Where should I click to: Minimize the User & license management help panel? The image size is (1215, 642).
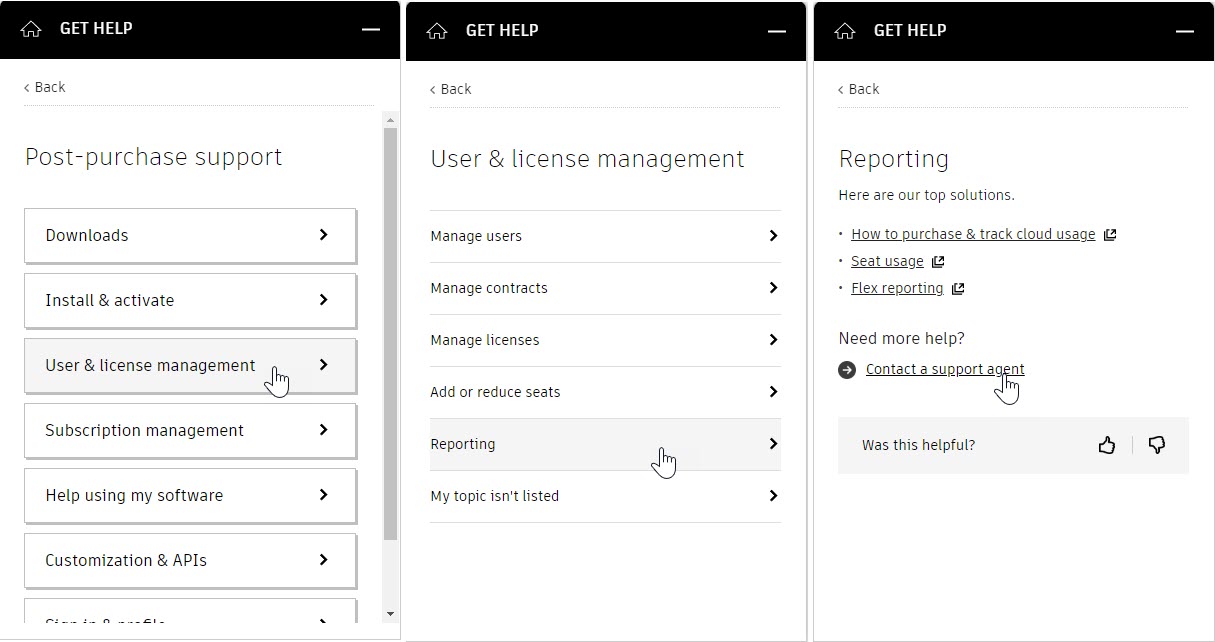[x=777, y=31]
